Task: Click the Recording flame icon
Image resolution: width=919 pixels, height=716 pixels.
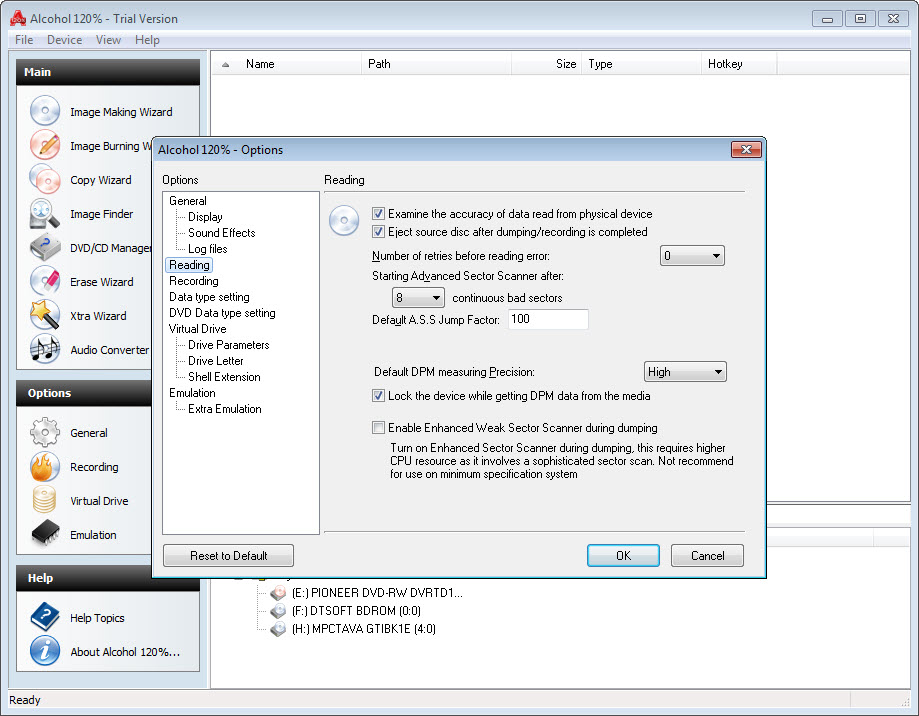Action: point(45,466)
